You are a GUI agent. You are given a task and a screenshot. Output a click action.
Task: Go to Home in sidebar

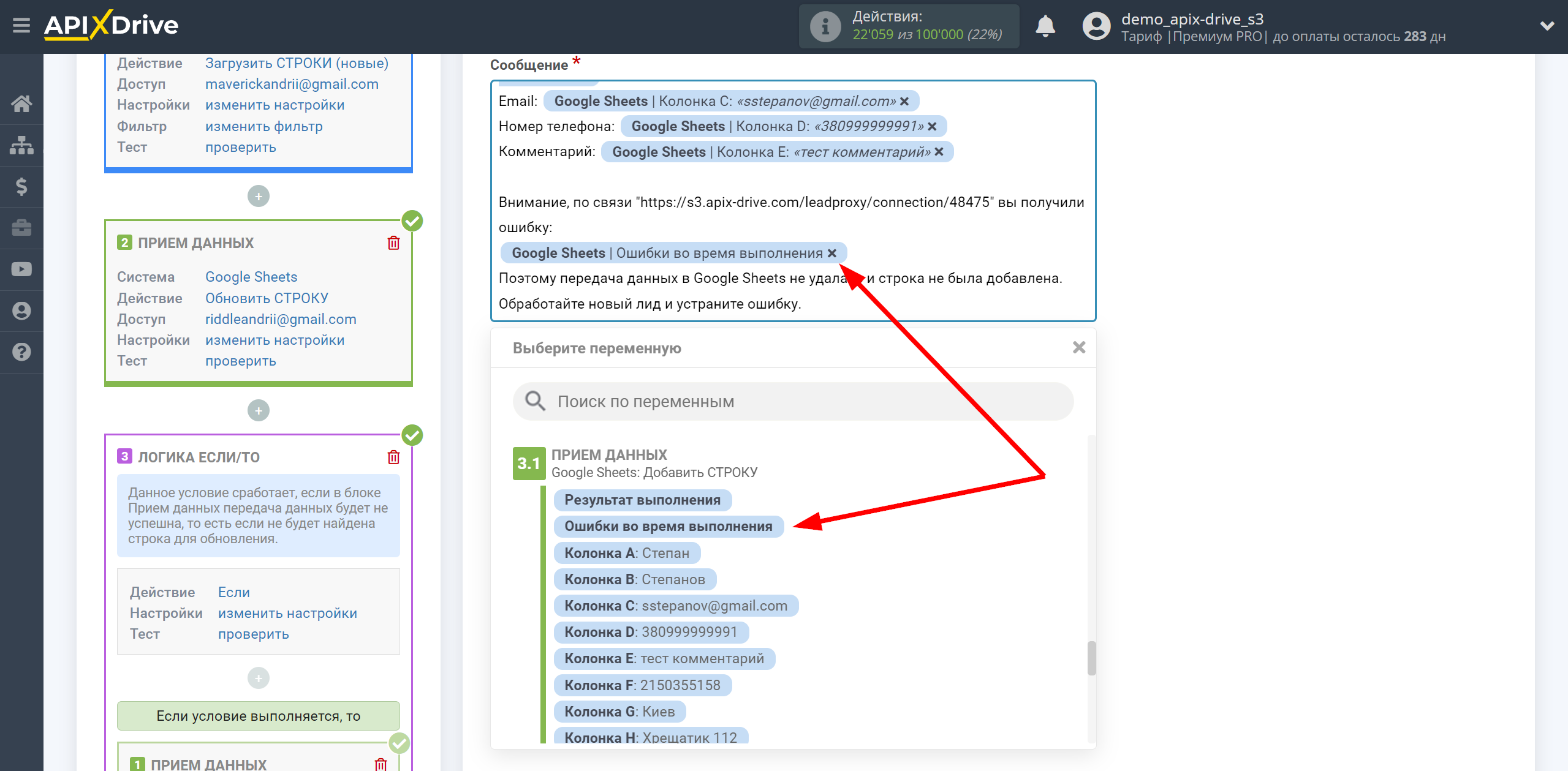click(x=21, y=103)
